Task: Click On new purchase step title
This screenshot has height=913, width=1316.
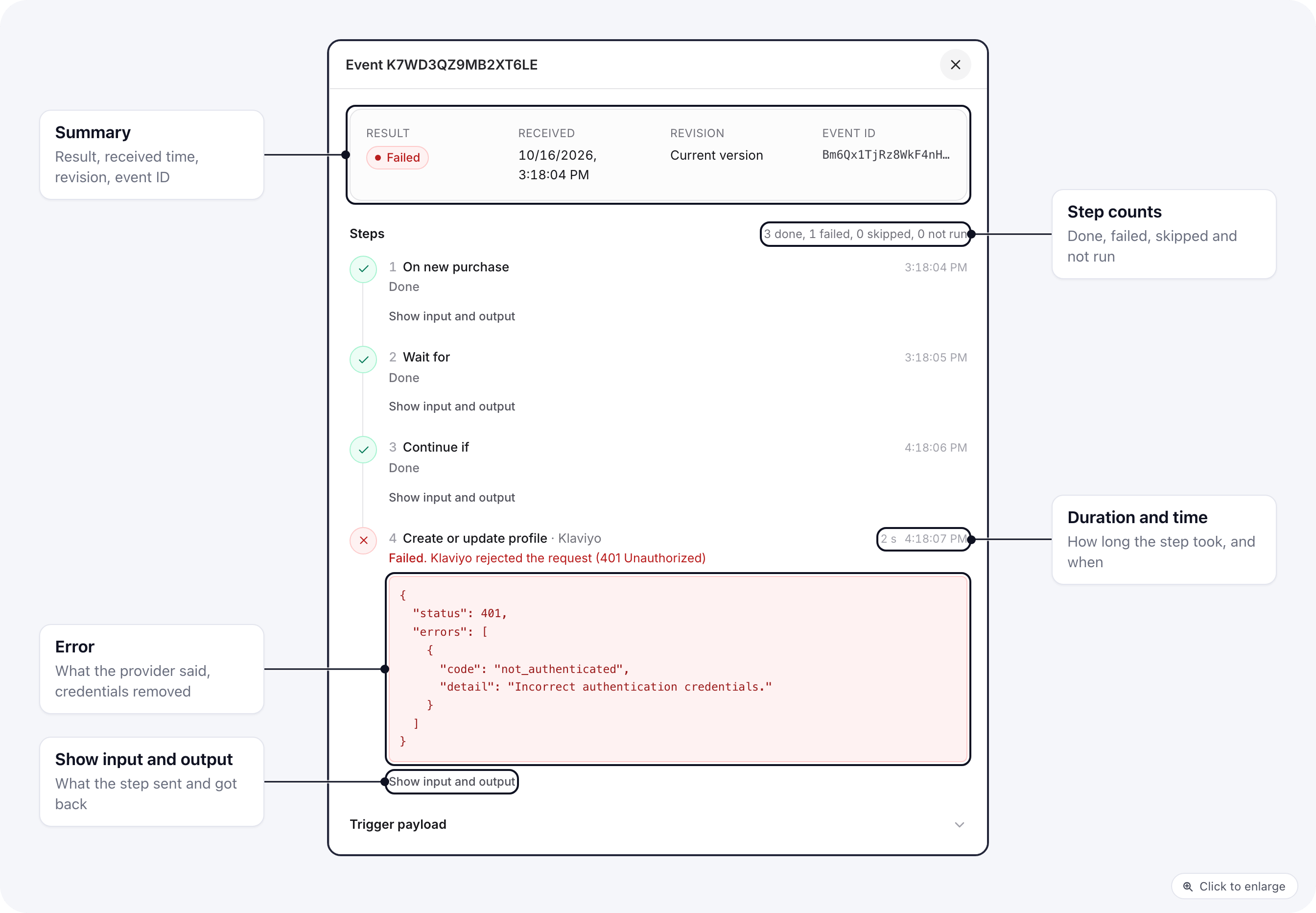Action: (x=456, y=267)
